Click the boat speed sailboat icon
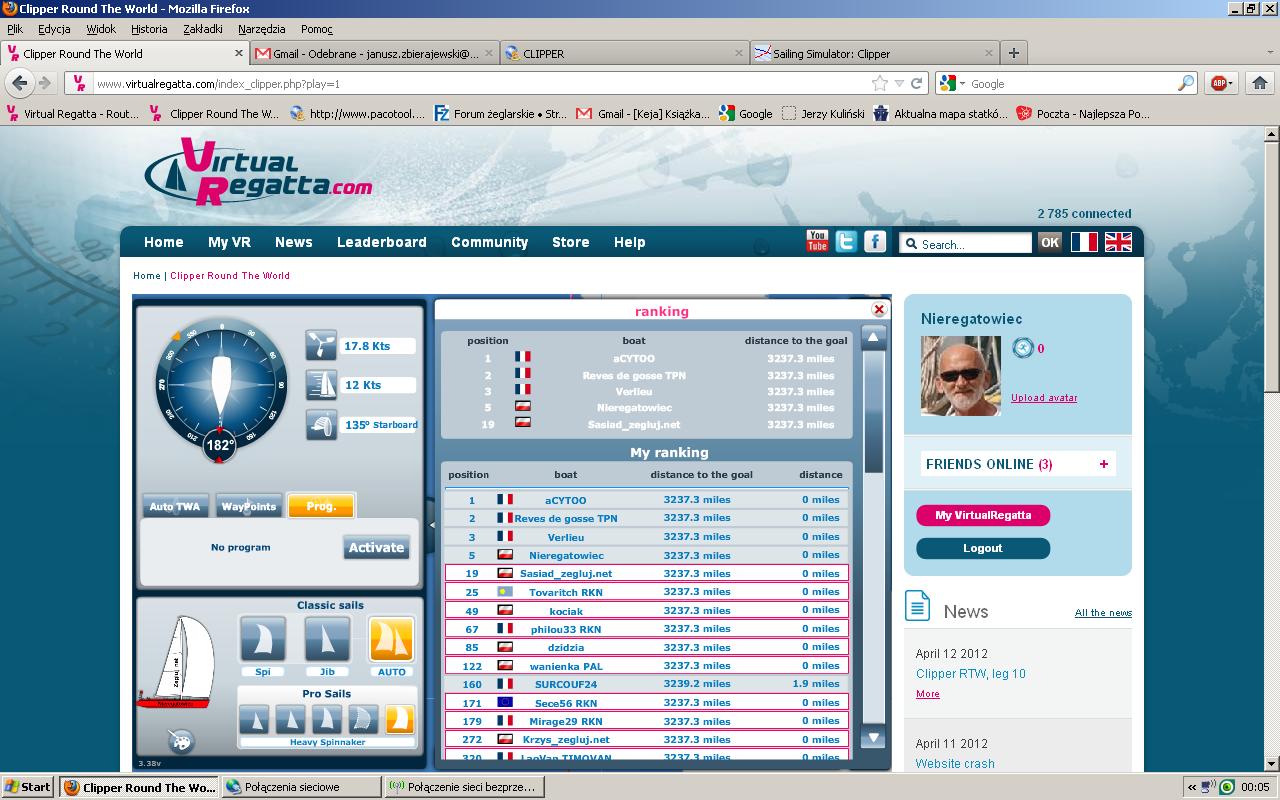 pos(321,385)
